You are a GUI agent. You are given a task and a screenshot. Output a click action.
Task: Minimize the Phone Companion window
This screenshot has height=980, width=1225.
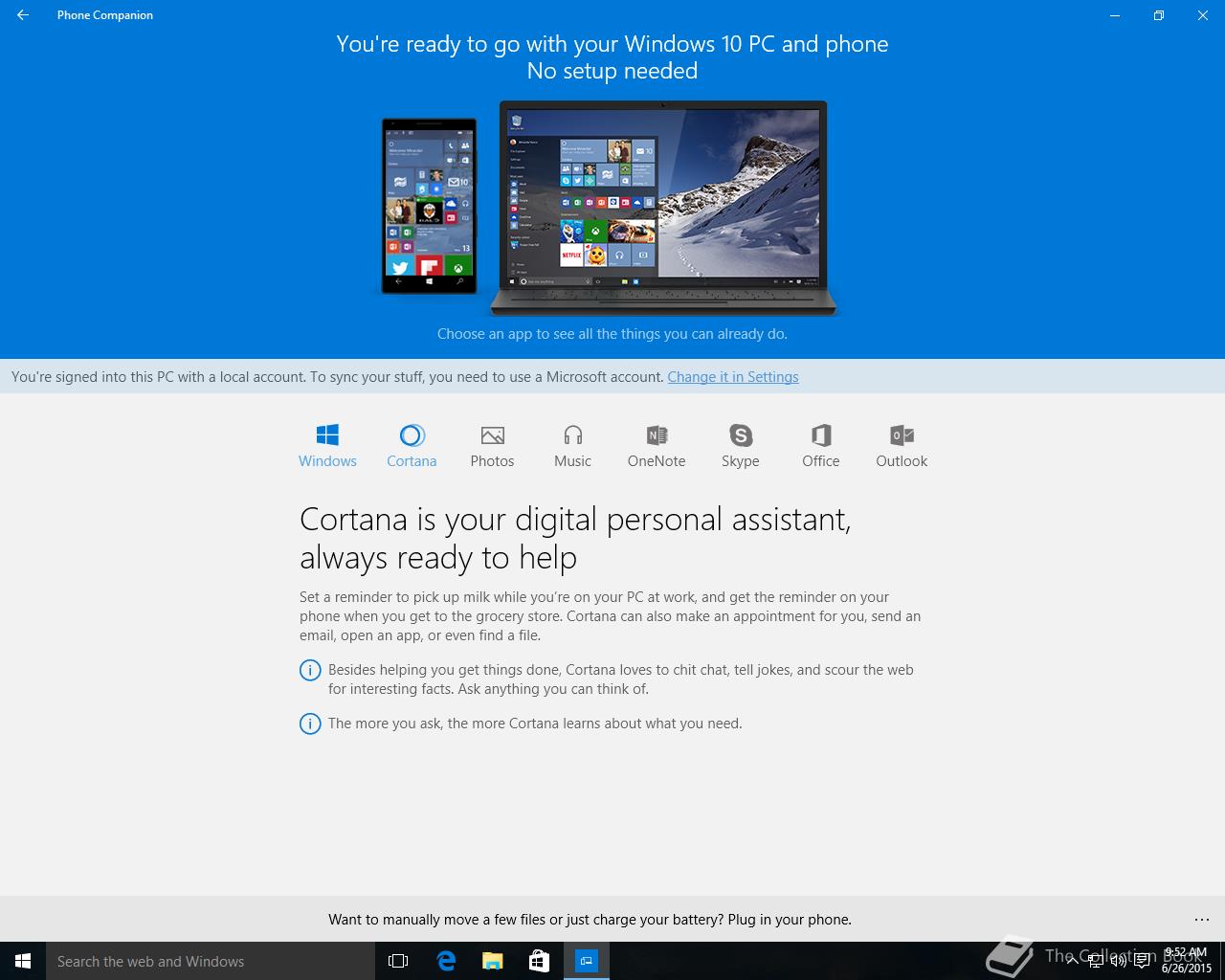click(x=1115, y=15)
